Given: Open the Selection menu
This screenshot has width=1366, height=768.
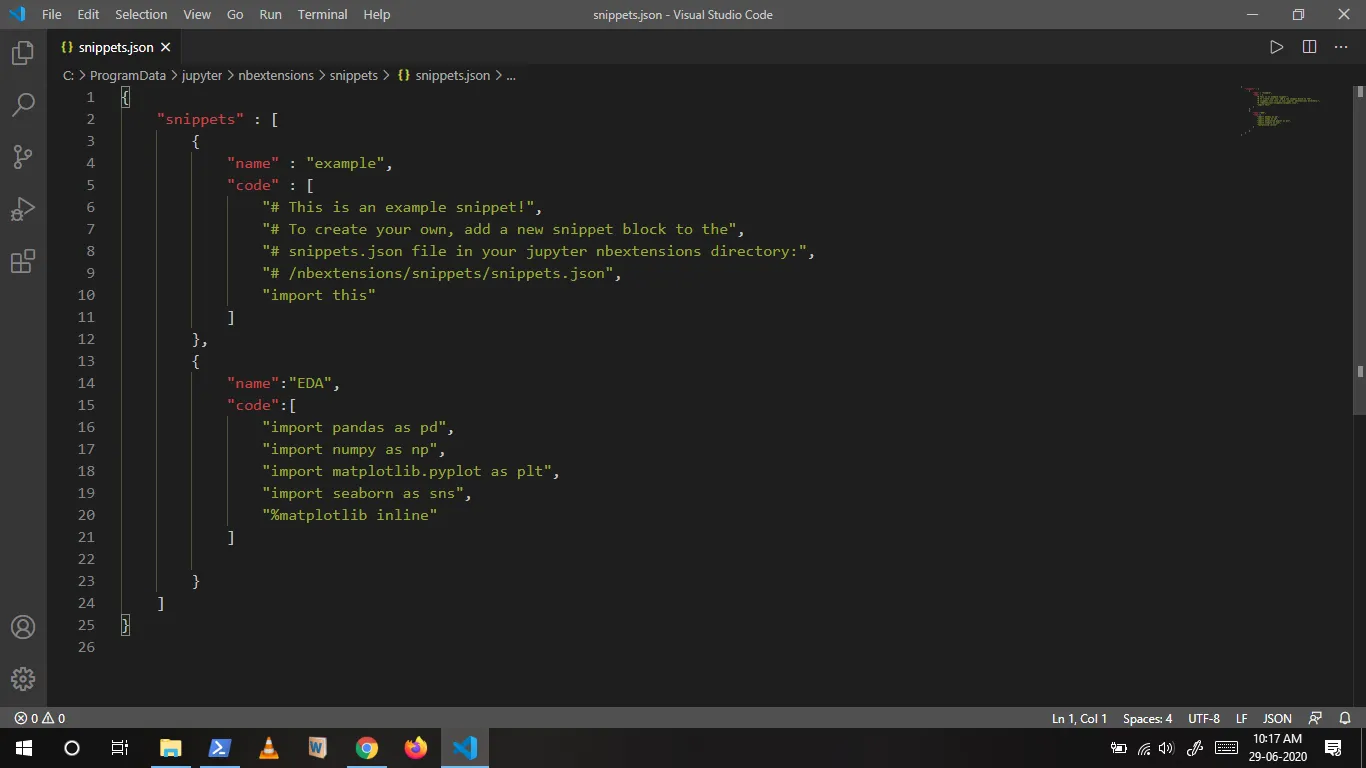Looking at the screenshot, I should point(141,14).
